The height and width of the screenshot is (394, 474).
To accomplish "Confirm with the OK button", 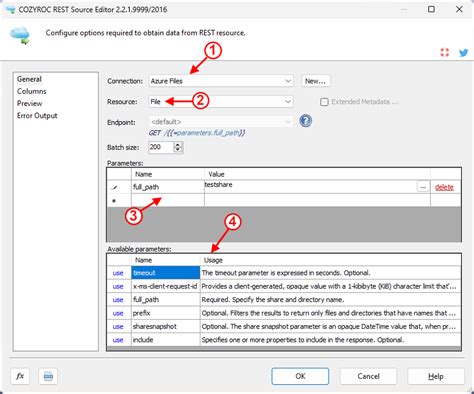I will (x=300, y=376).
